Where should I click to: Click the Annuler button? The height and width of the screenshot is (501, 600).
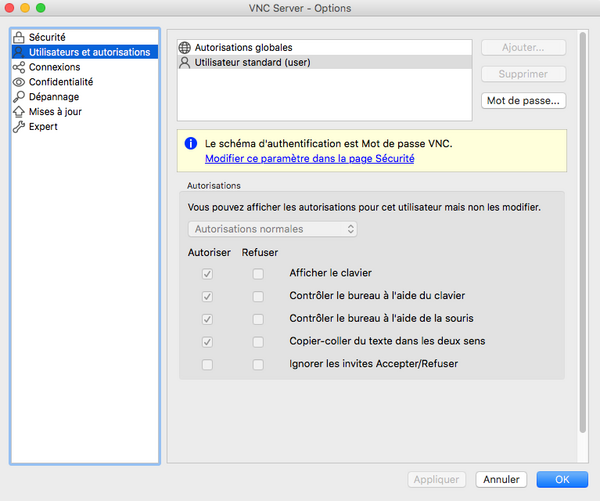501,480
